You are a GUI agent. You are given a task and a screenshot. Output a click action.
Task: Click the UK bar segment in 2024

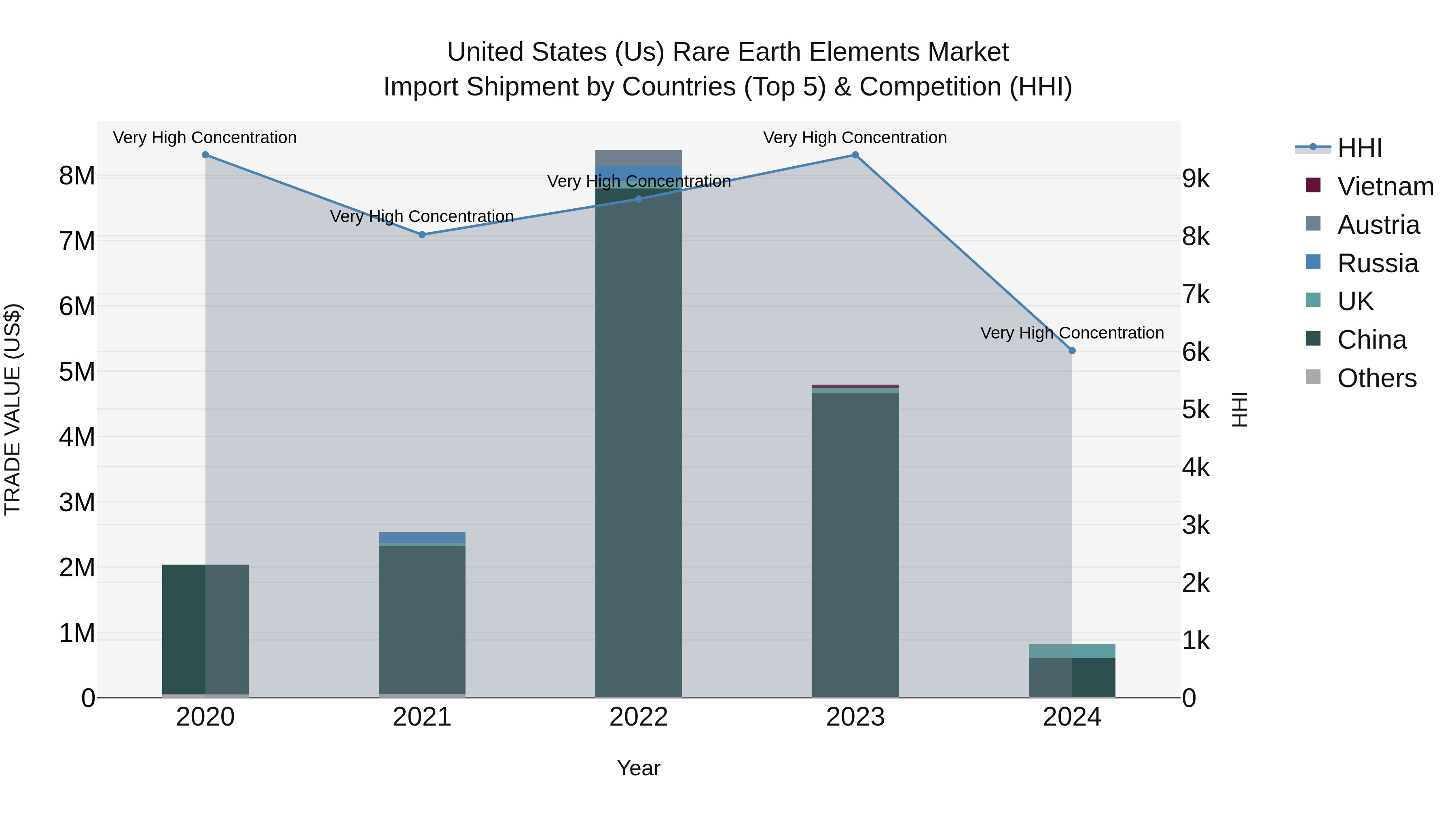click(1072, 651)
